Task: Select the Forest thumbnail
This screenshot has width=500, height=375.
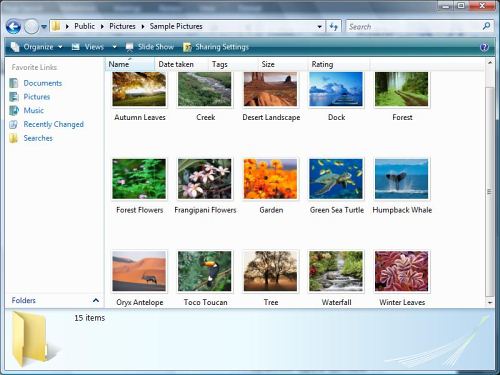Action: tap(402, 89)
